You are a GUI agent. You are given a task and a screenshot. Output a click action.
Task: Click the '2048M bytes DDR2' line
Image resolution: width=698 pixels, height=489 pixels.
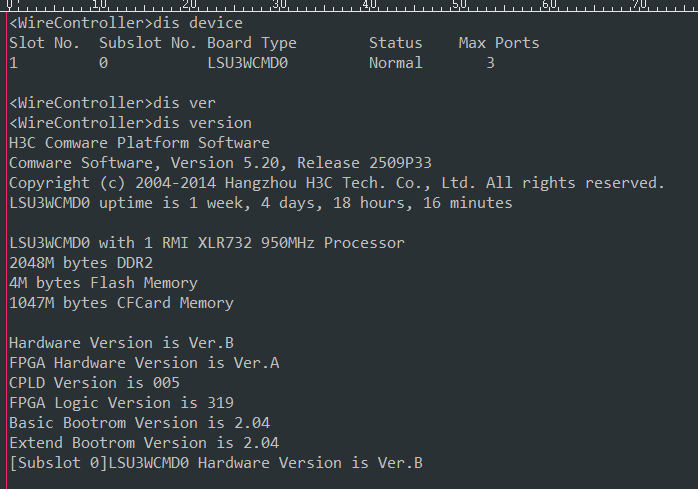point(80,263)
